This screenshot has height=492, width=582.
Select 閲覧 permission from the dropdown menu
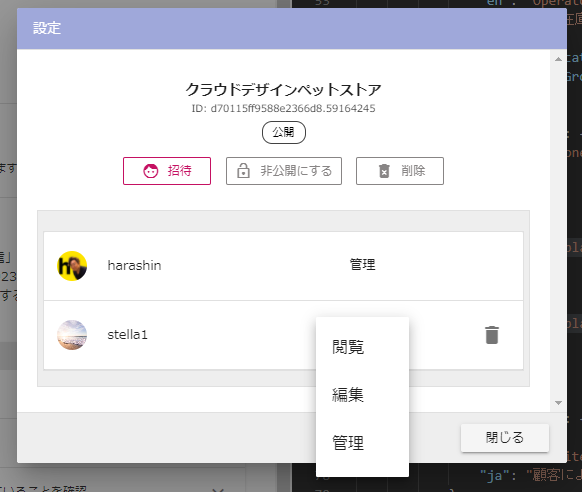[348, 347]
